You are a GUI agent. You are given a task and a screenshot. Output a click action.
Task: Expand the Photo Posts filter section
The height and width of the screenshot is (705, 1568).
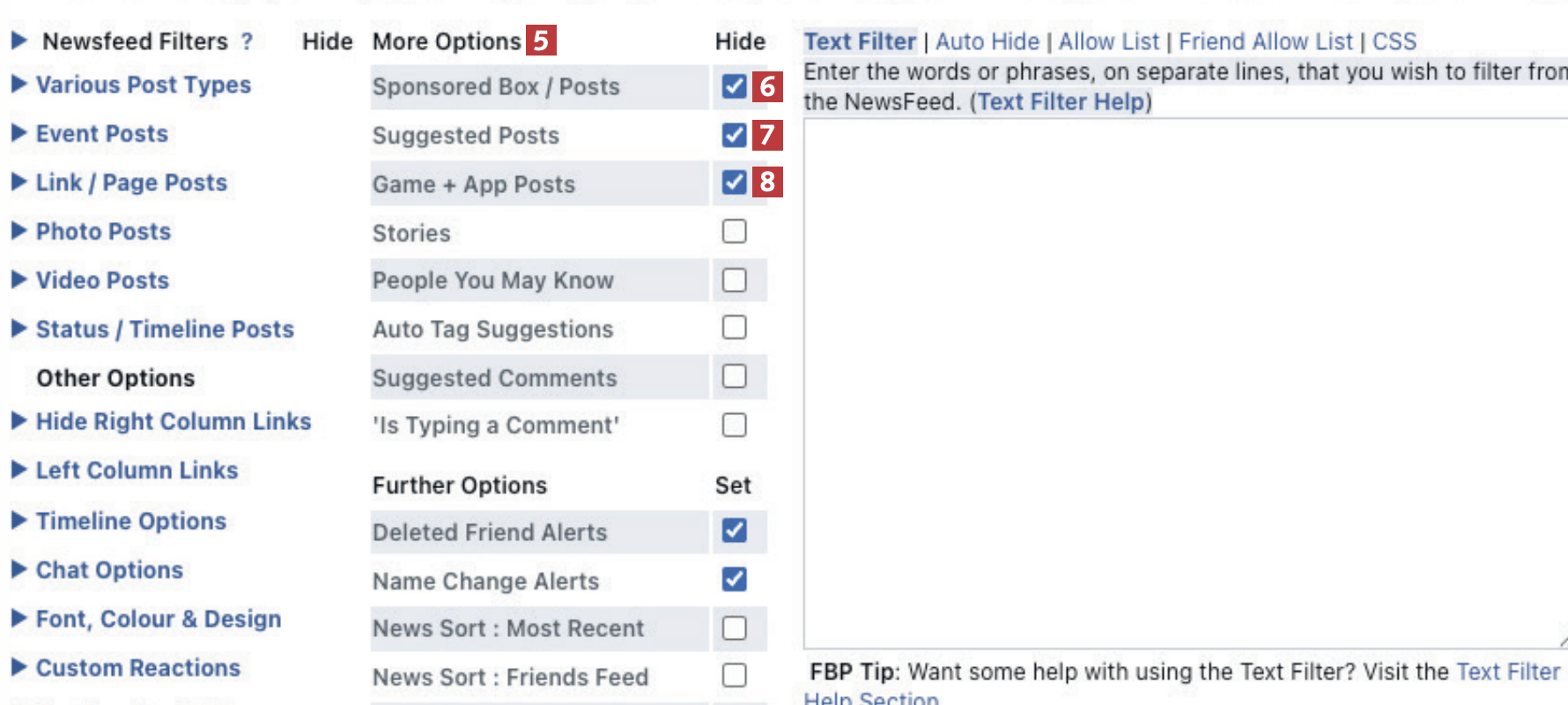18,231
